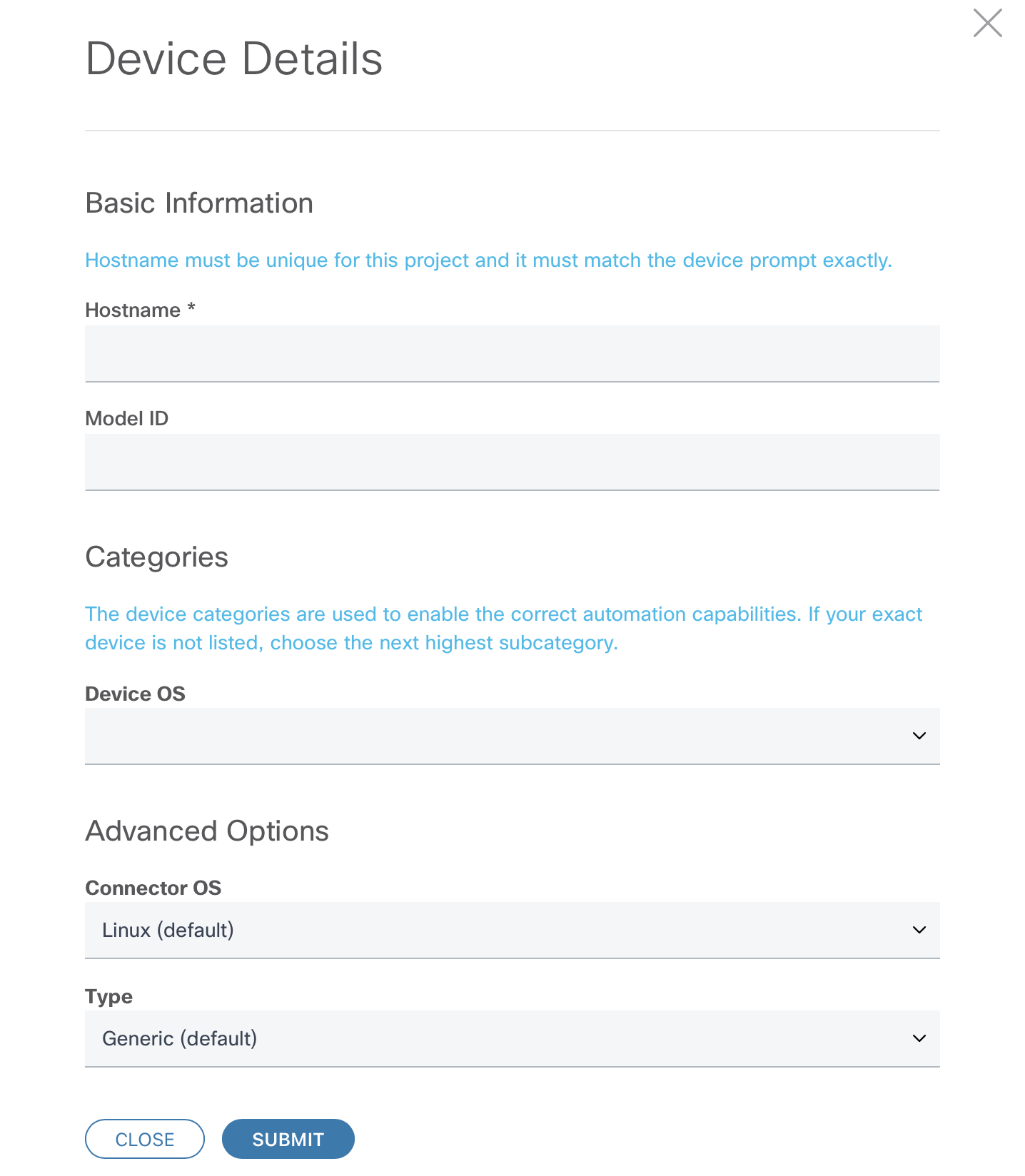The image size is (1025, 1176).
Task: Expand the Type dropdown showing Generic (default)
Action: click(x=500, y=1038)
